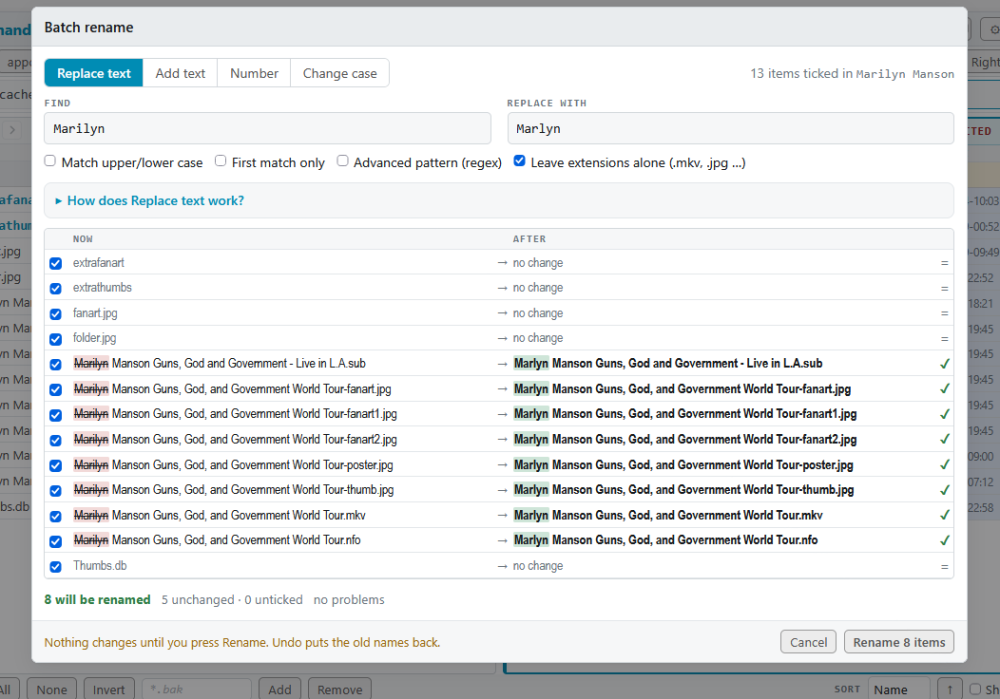
Task: Click the arrow icon on the folder.jpg row
Action: [503, 338]
